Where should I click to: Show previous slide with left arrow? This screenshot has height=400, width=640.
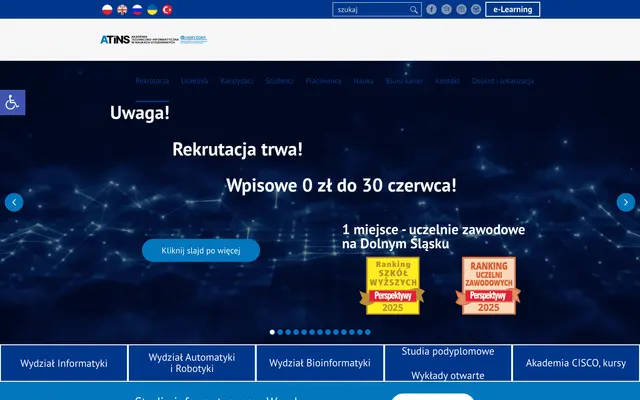(x=14, y=202)
